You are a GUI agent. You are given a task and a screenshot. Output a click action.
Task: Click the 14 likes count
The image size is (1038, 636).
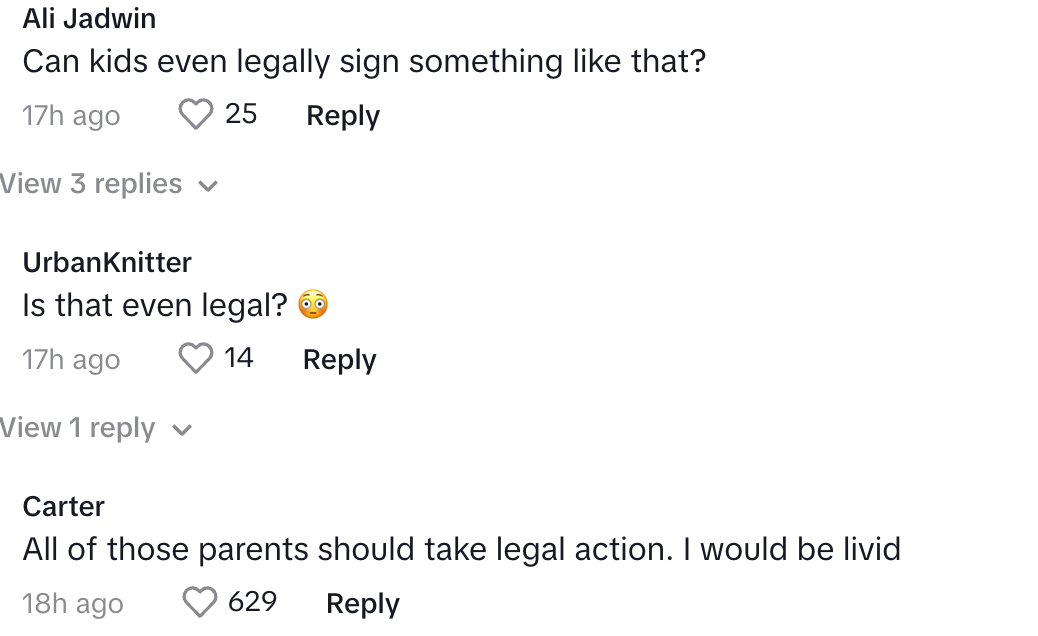click(x=239, y=358)
